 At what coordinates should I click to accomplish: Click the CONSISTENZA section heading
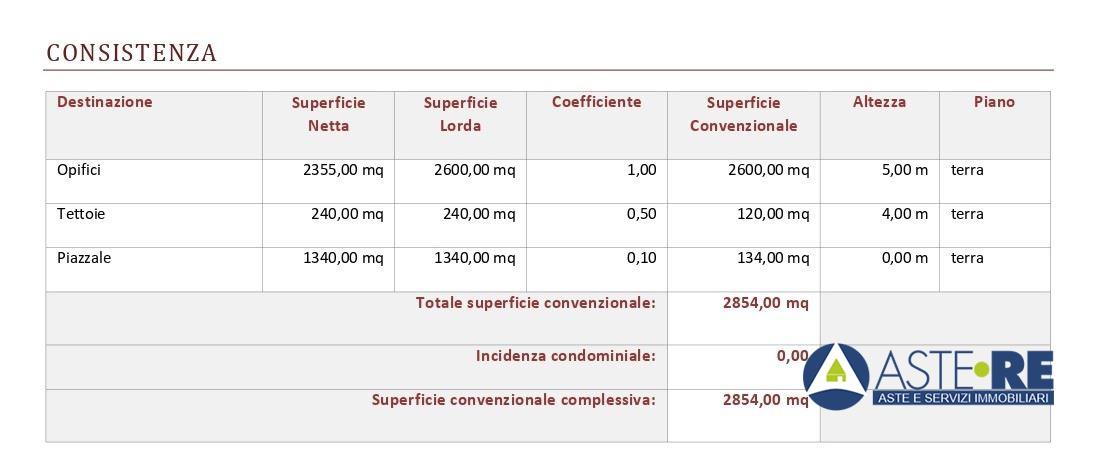pyautogui.click(x=132, y=53)
